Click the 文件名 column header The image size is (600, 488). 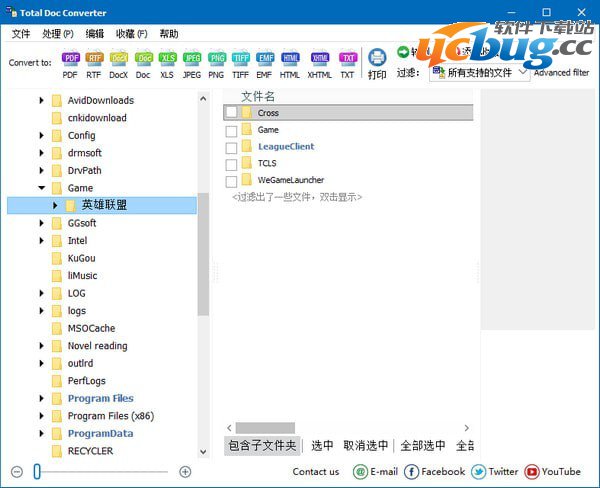click(x=258, y=96)
